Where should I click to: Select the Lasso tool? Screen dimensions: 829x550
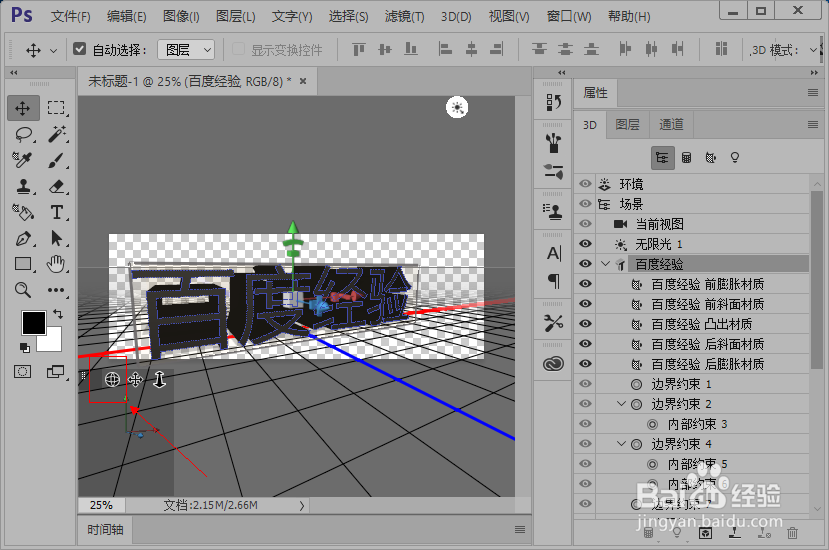tap(23, 134)
